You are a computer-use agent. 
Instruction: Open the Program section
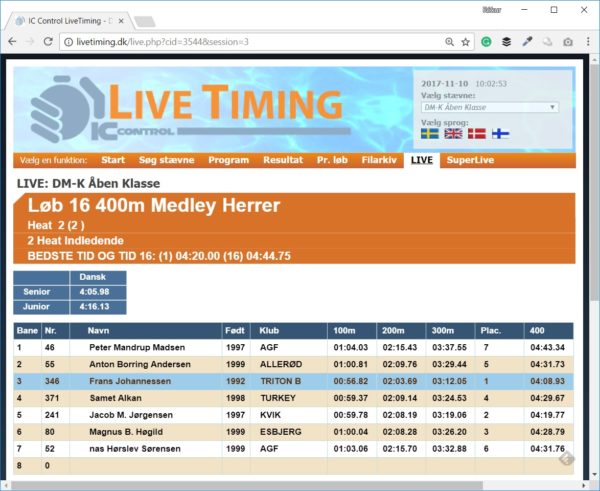click(x=229, y=160)
